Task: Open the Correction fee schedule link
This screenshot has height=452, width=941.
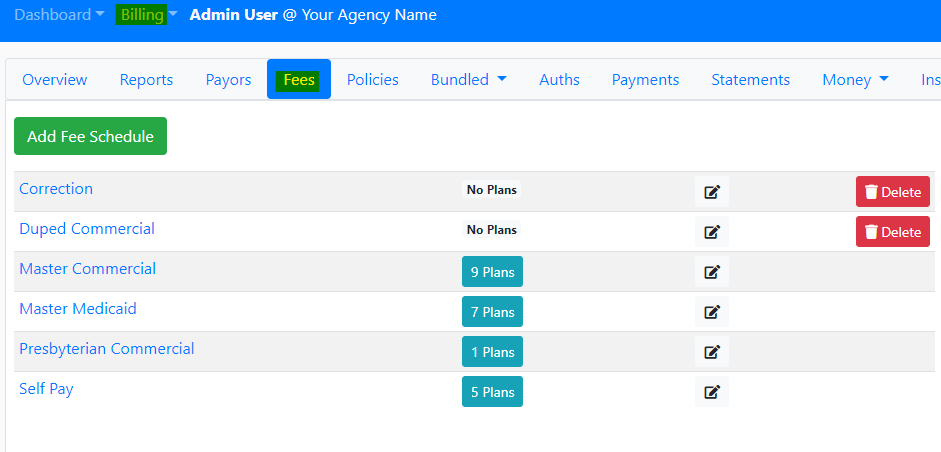Action: [x=56, y=188]
